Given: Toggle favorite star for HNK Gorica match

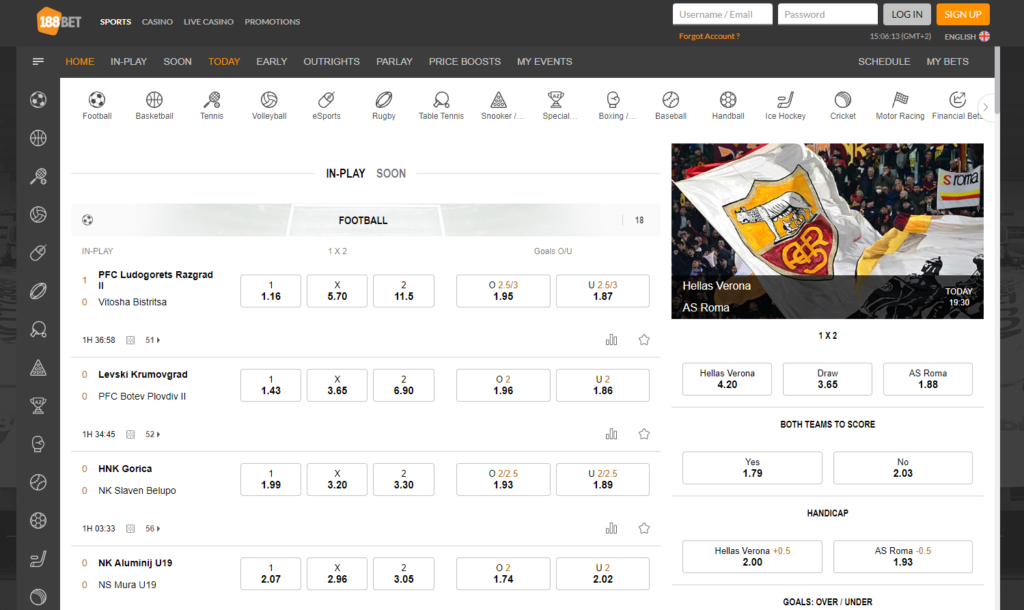Looking at the screenshot, I should (644, 528).
